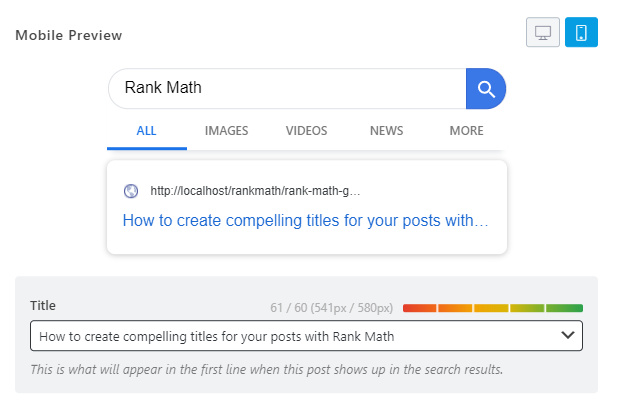The width and height of the screenshot is (617, 402).
Task: Open the ALL results tab
Action: (147, 131)
